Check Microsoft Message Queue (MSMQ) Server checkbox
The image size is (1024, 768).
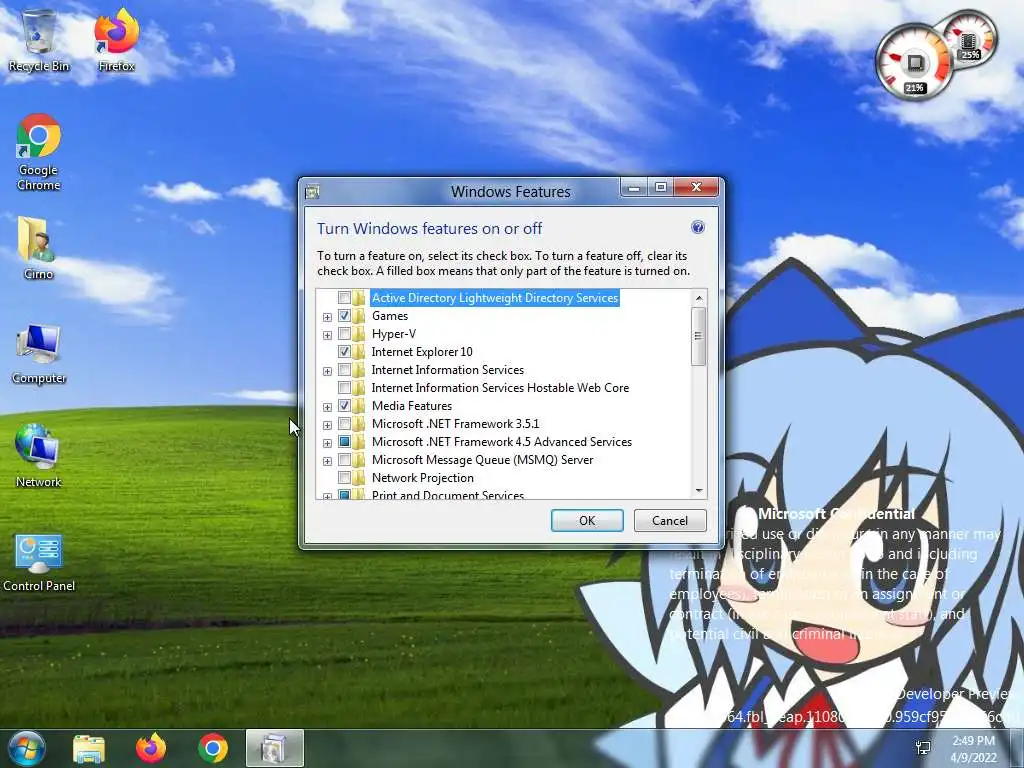[x=344, y=460]
